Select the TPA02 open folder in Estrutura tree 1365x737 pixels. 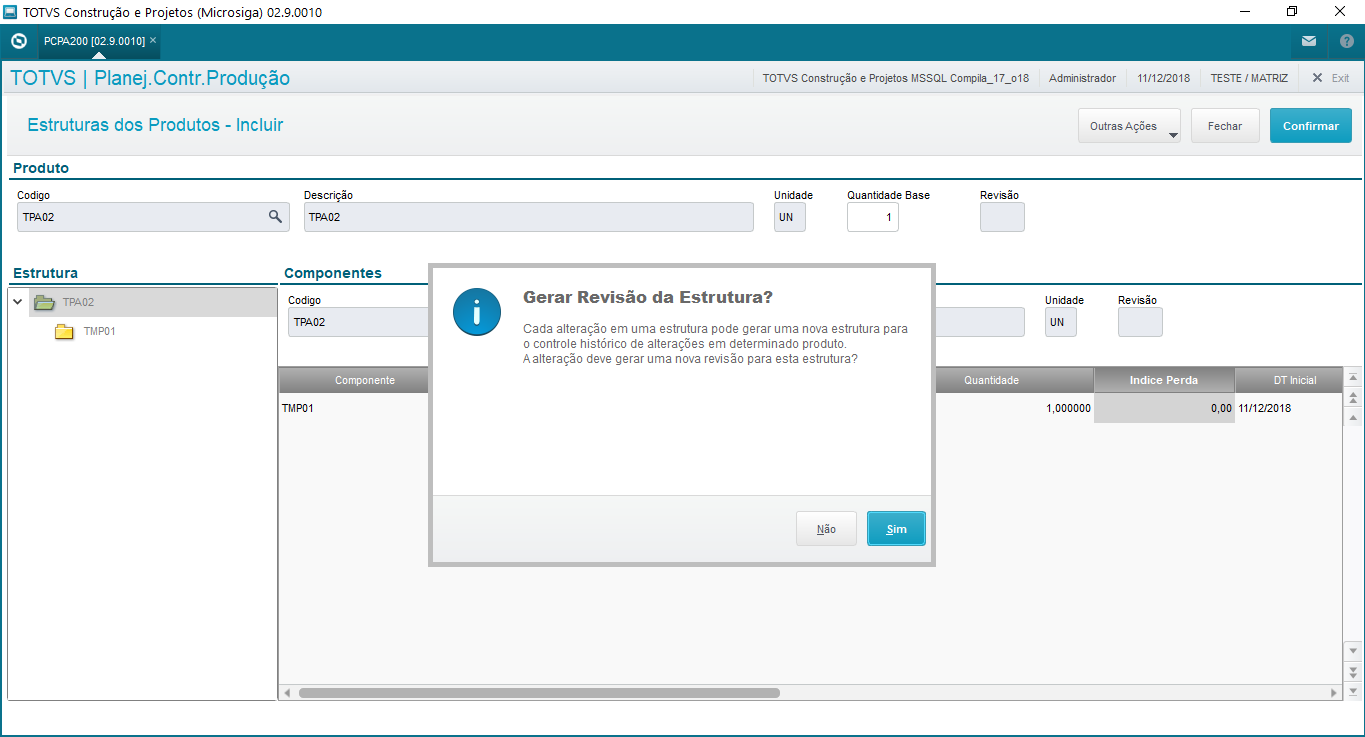(x=43, y=302)
